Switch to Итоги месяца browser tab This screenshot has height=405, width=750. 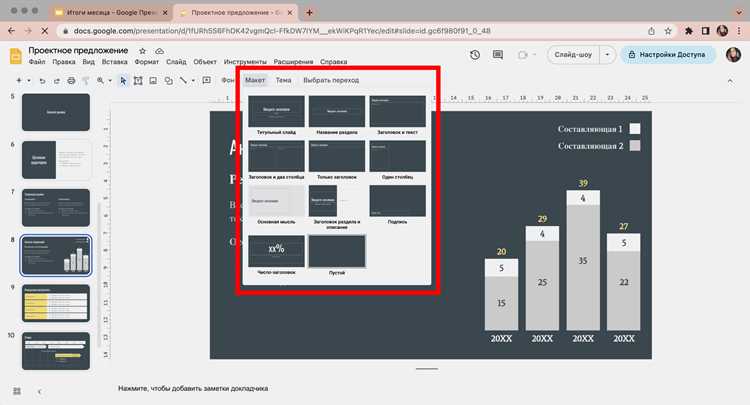(x=112, y=12)
